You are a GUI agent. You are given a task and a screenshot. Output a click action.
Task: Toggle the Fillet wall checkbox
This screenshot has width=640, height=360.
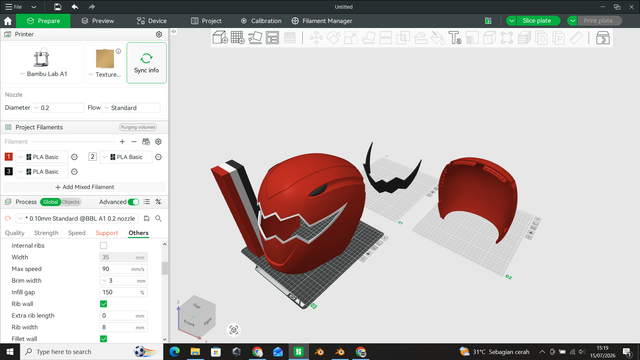pos(103,339)
